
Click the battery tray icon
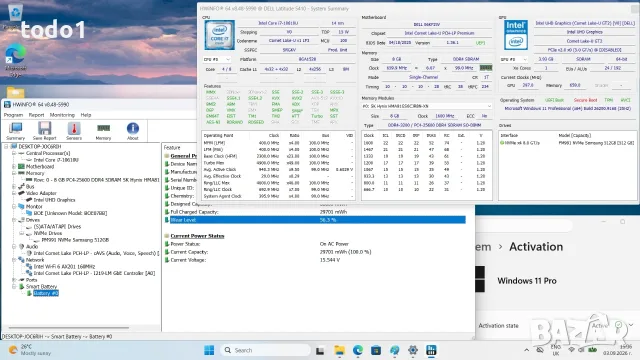593,350
